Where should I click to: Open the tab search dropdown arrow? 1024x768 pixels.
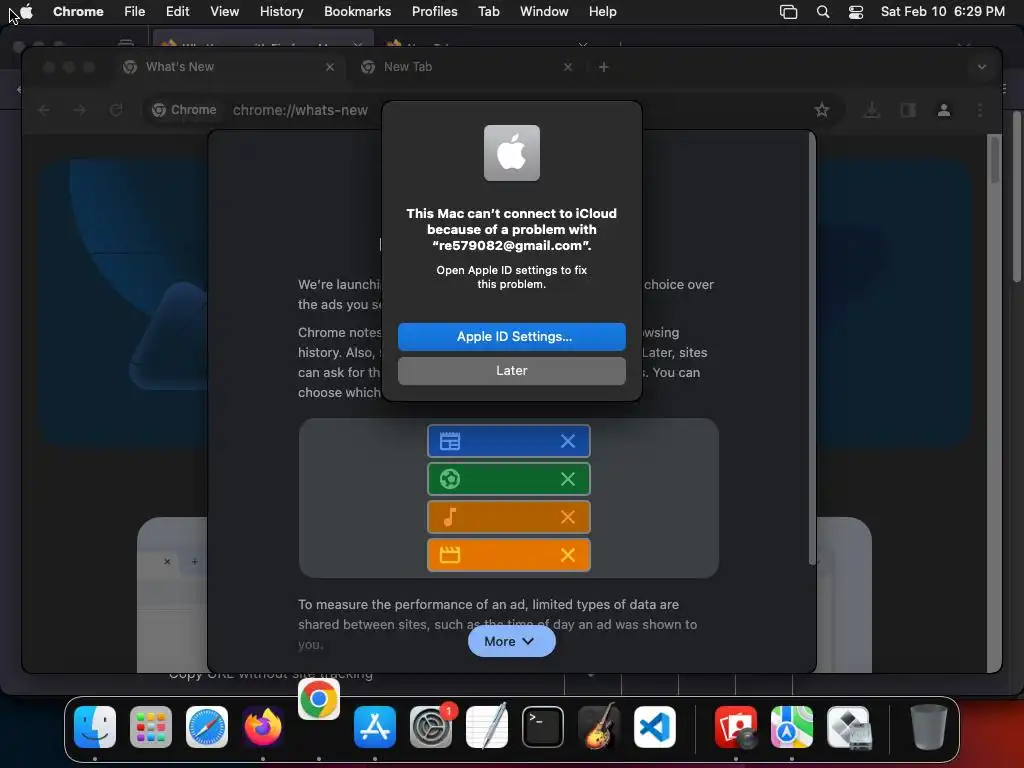point(982,67)
